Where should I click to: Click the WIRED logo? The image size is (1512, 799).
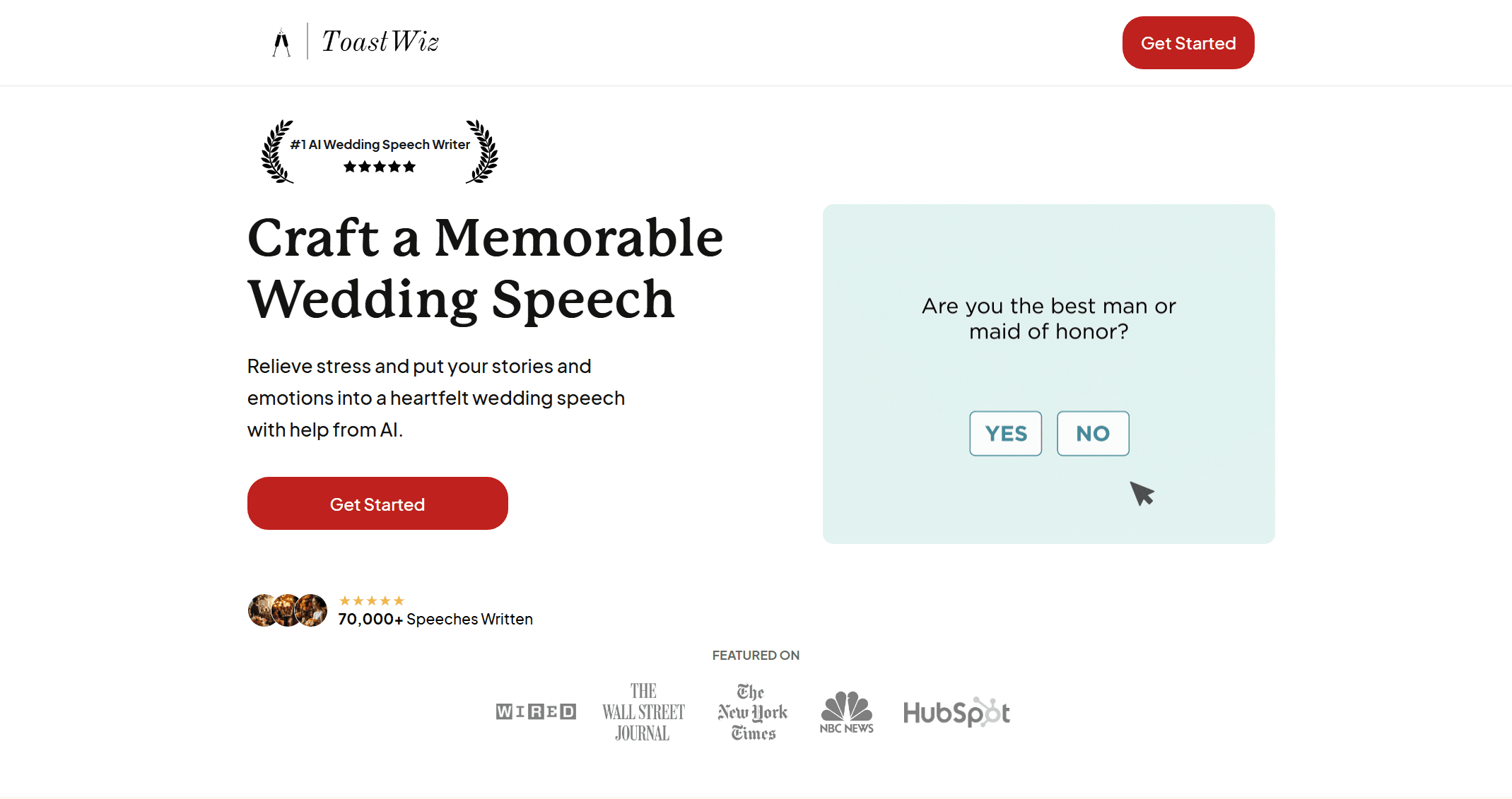point(536,711)
